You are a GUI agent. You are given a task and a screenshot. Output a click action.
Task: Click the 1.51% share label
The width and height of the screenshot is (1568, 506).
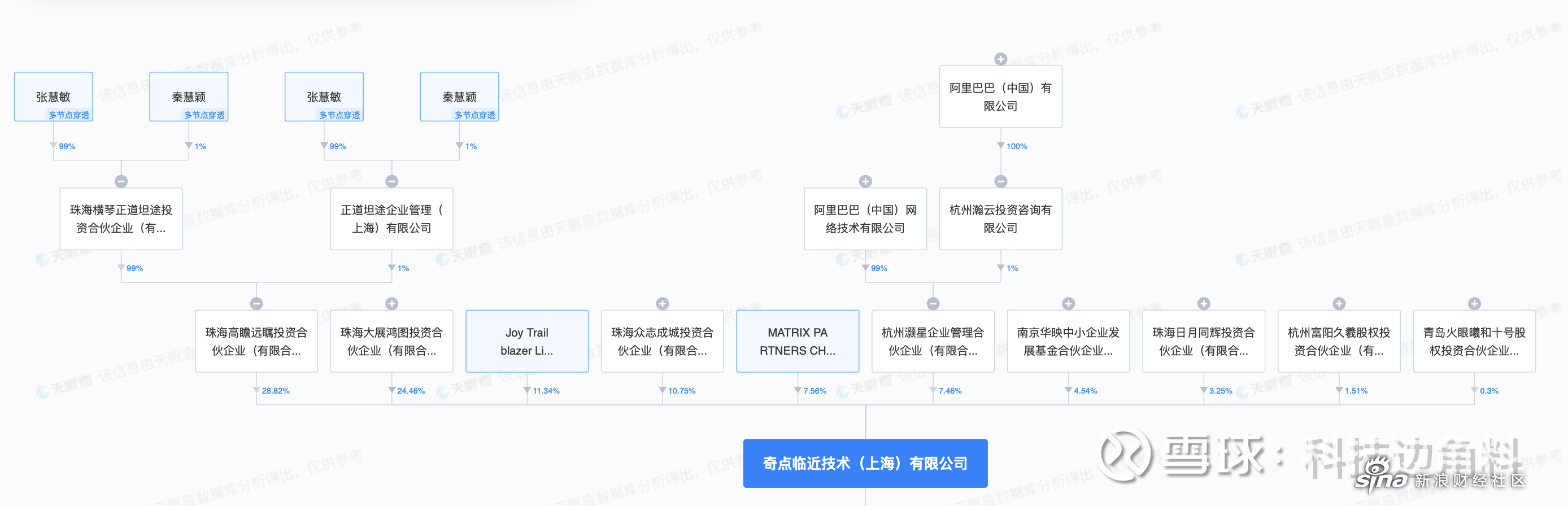[1356, 391]
